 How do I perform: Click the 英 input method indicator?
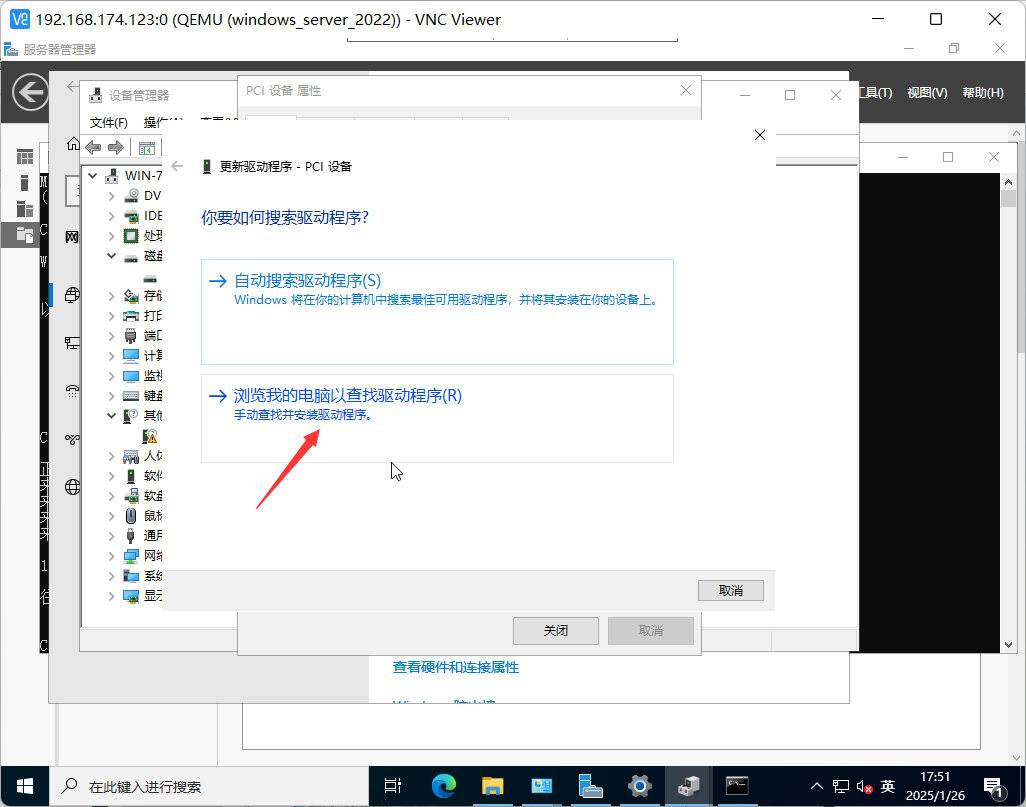click(887, 786)
